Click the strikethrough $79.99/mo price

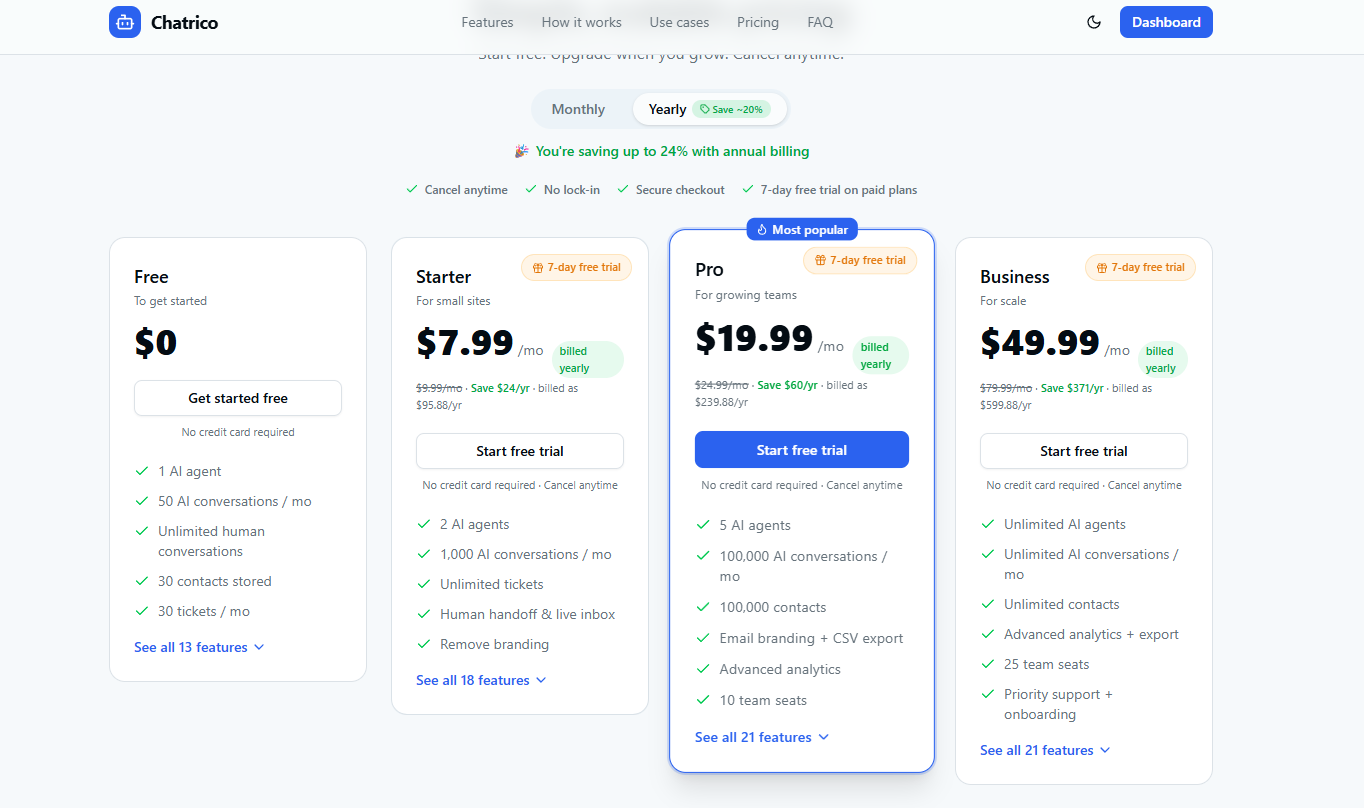pos(1005,388)
